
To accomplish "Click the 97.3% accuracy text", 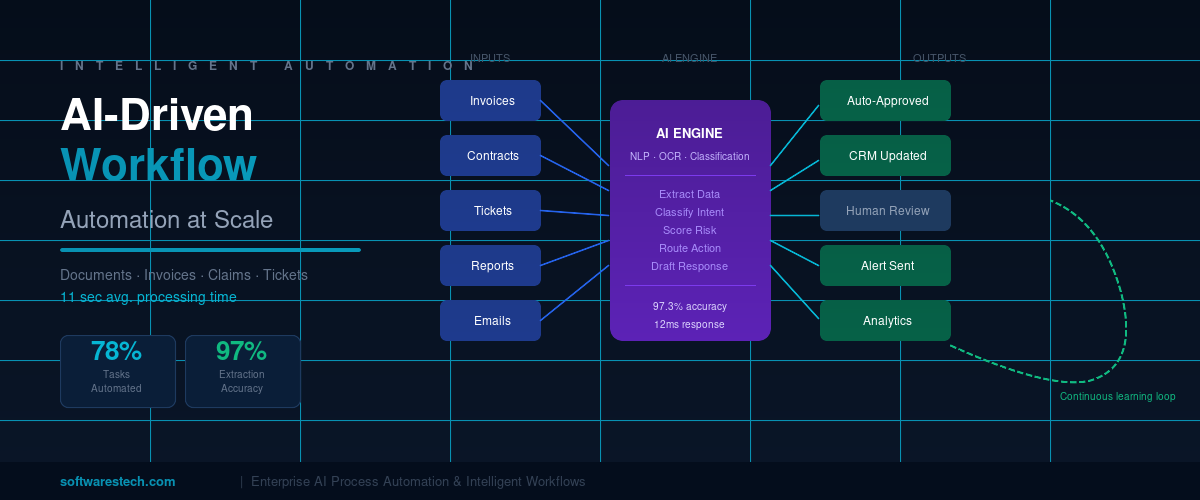I will (x=689, y=306).
